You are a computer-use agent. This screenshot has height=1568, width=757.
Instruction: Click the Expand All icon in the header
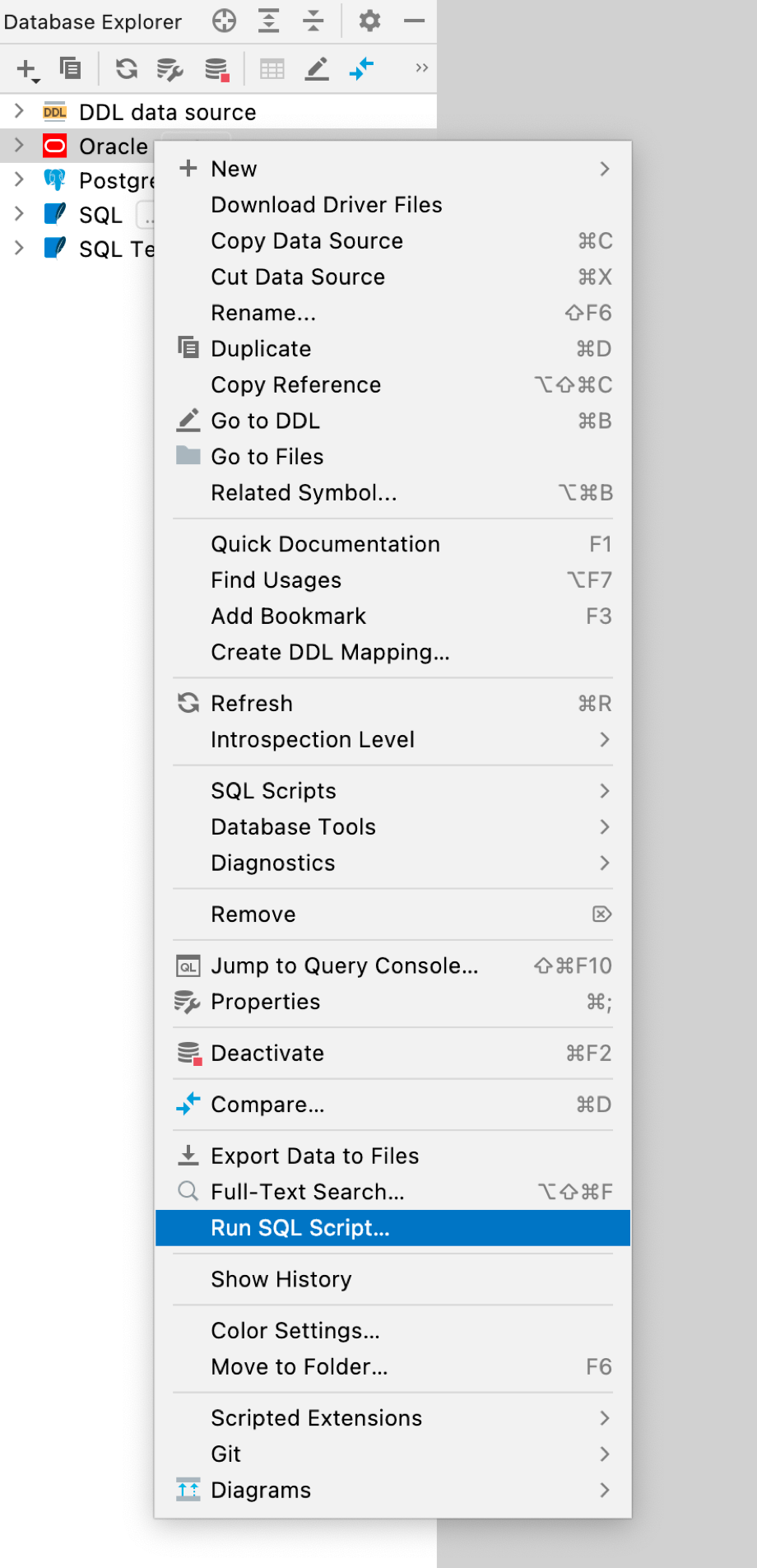click(x=268, y=21)
